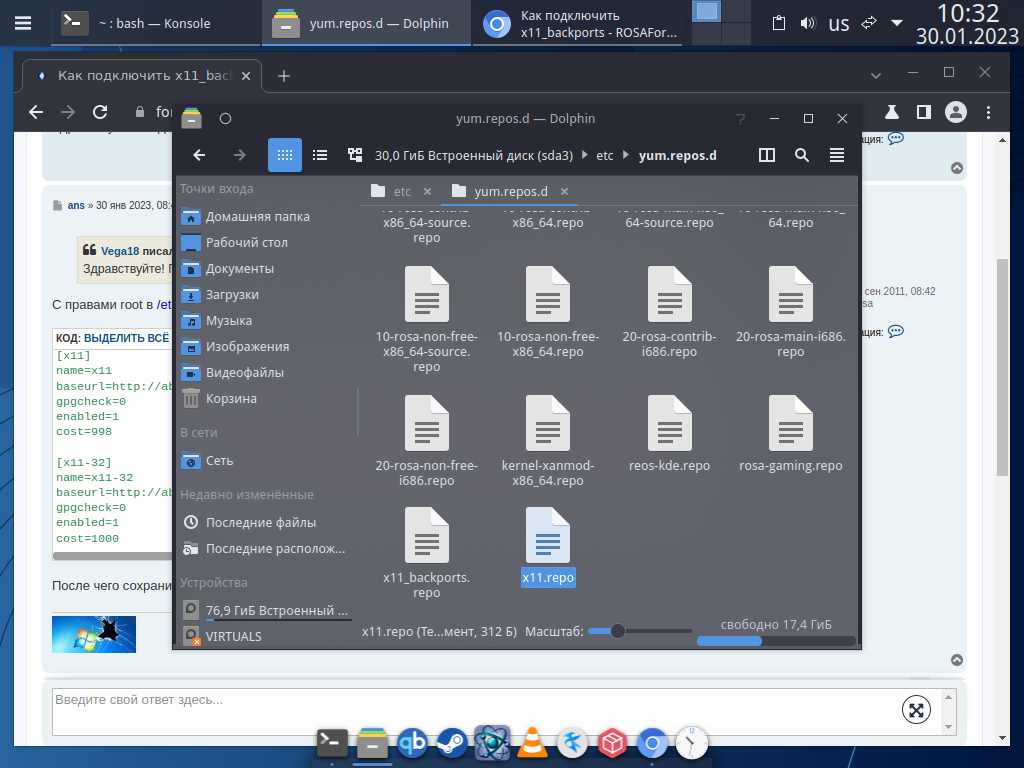Toggle browser side panel icon
Viewport: 1024px width, 768px height.
(x=923, y=112)
